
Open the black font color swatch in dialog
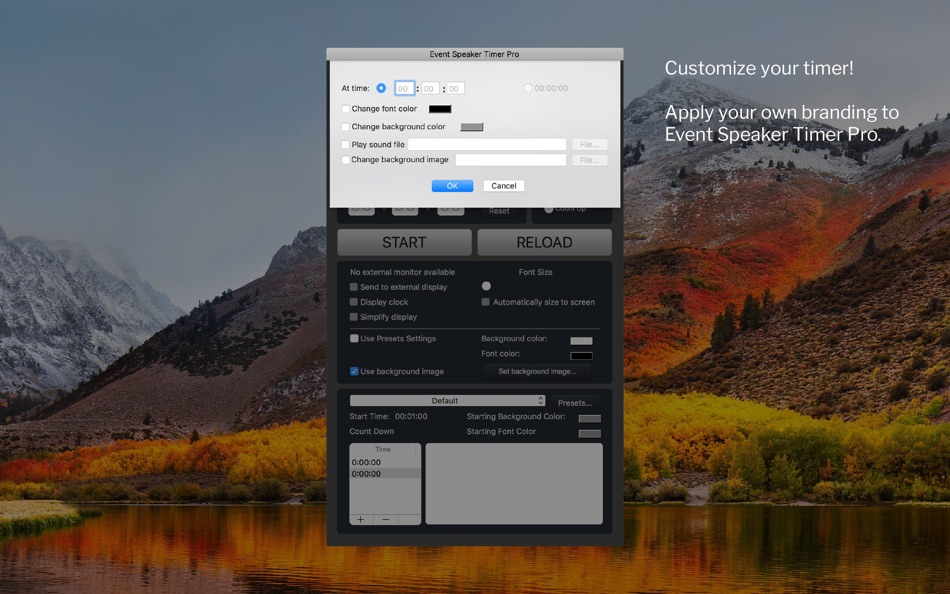440,109
